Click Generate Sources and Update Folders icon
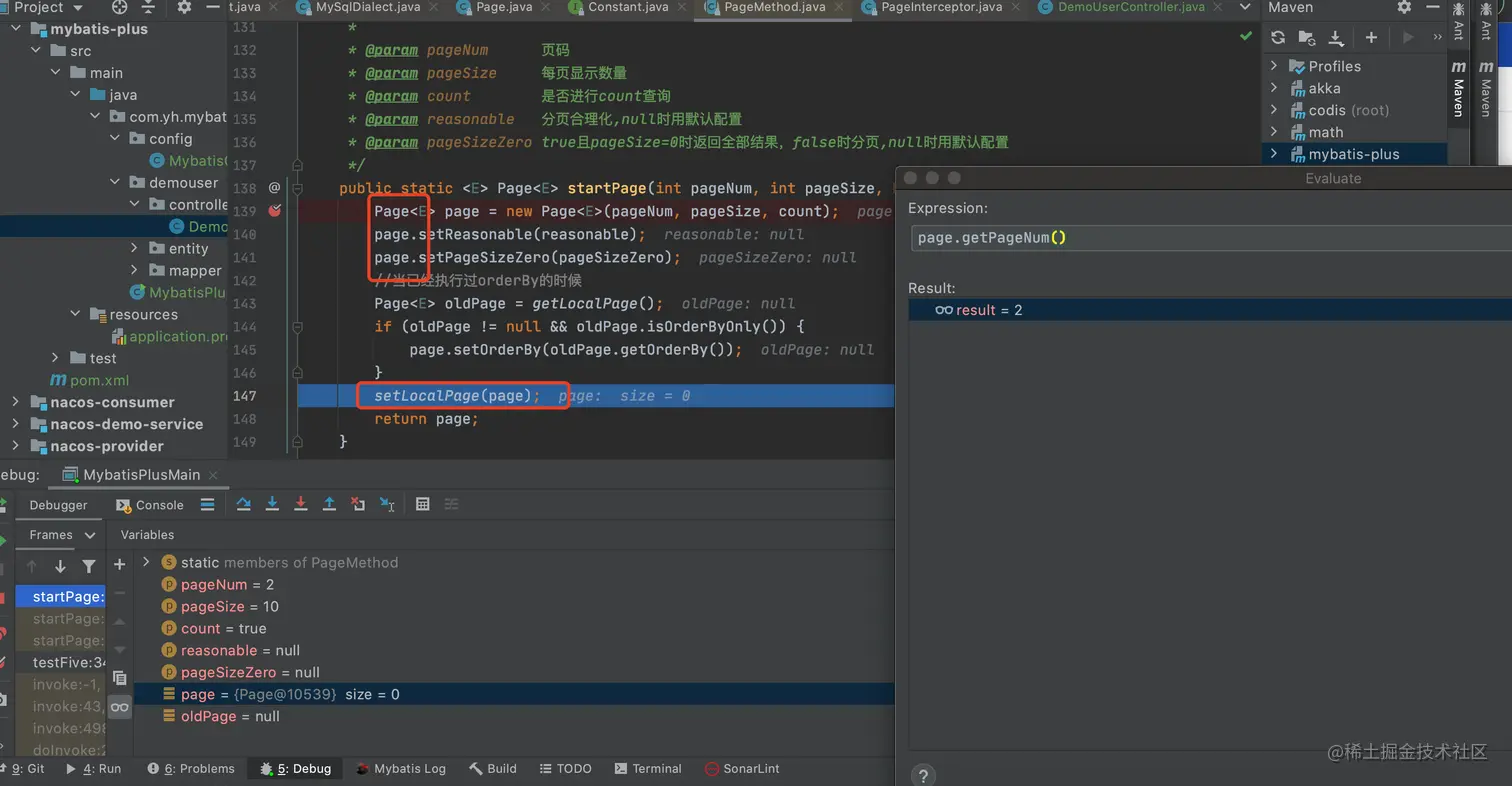 coord(1306,37)
